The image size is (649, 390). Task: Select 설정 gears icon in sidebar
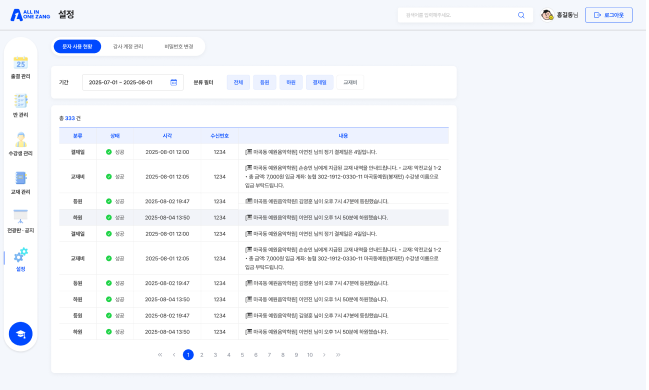pos(20,255)
